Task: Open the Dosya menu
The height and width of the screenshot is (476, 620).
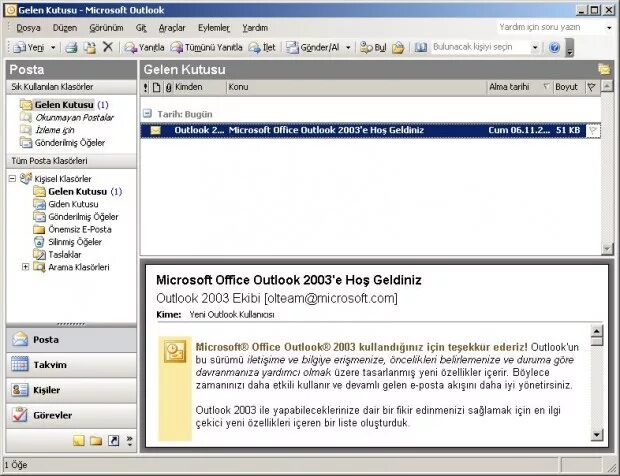Action: coord(28,28)
